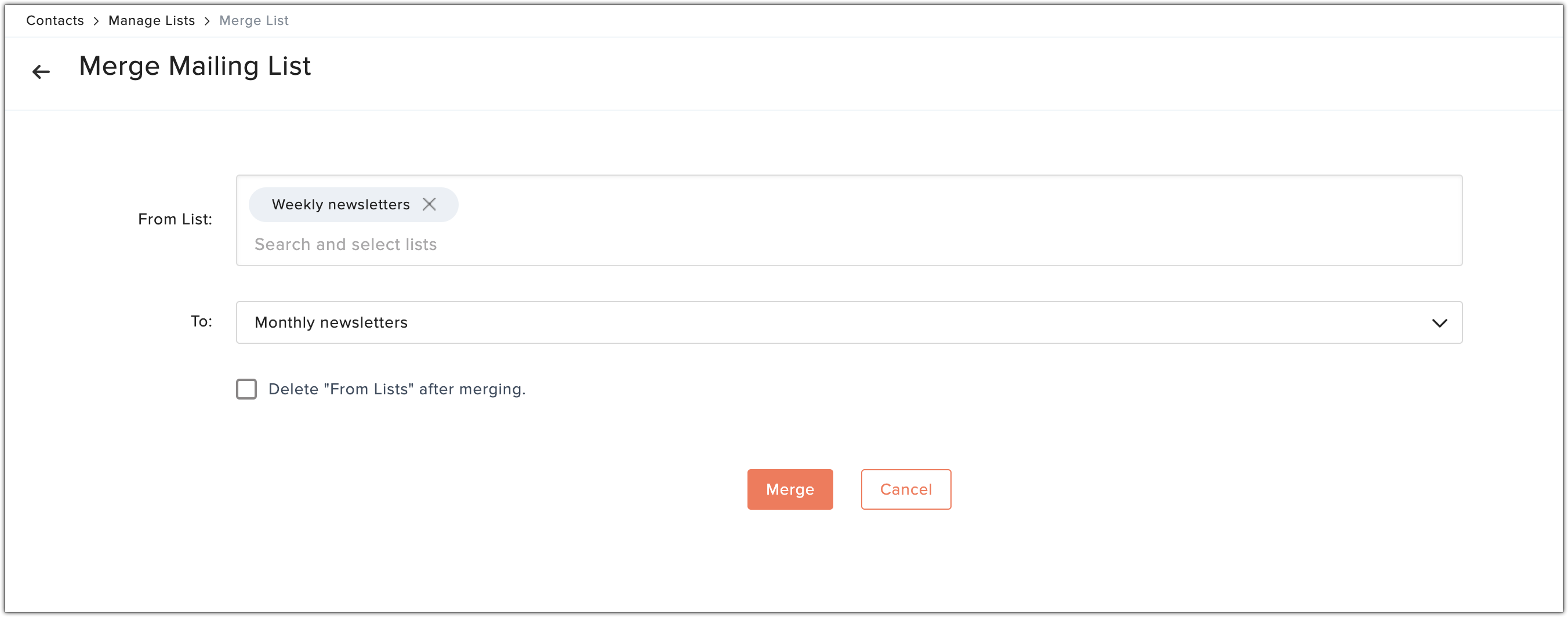The image size is (1568, 617).
Task: Click the Monthly newsletters selected value text
Action: click(331, 322)
